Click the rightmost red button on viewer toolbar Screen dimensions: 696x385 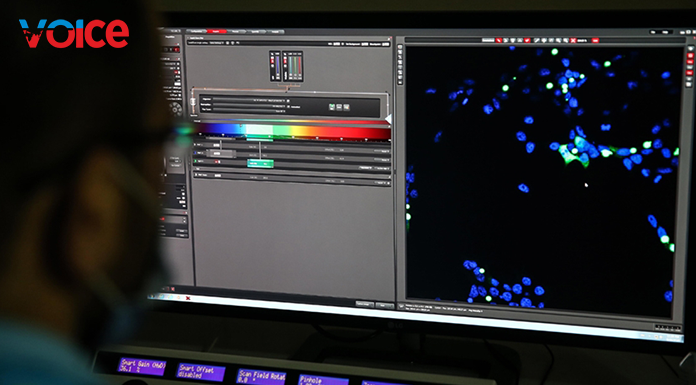596,40
